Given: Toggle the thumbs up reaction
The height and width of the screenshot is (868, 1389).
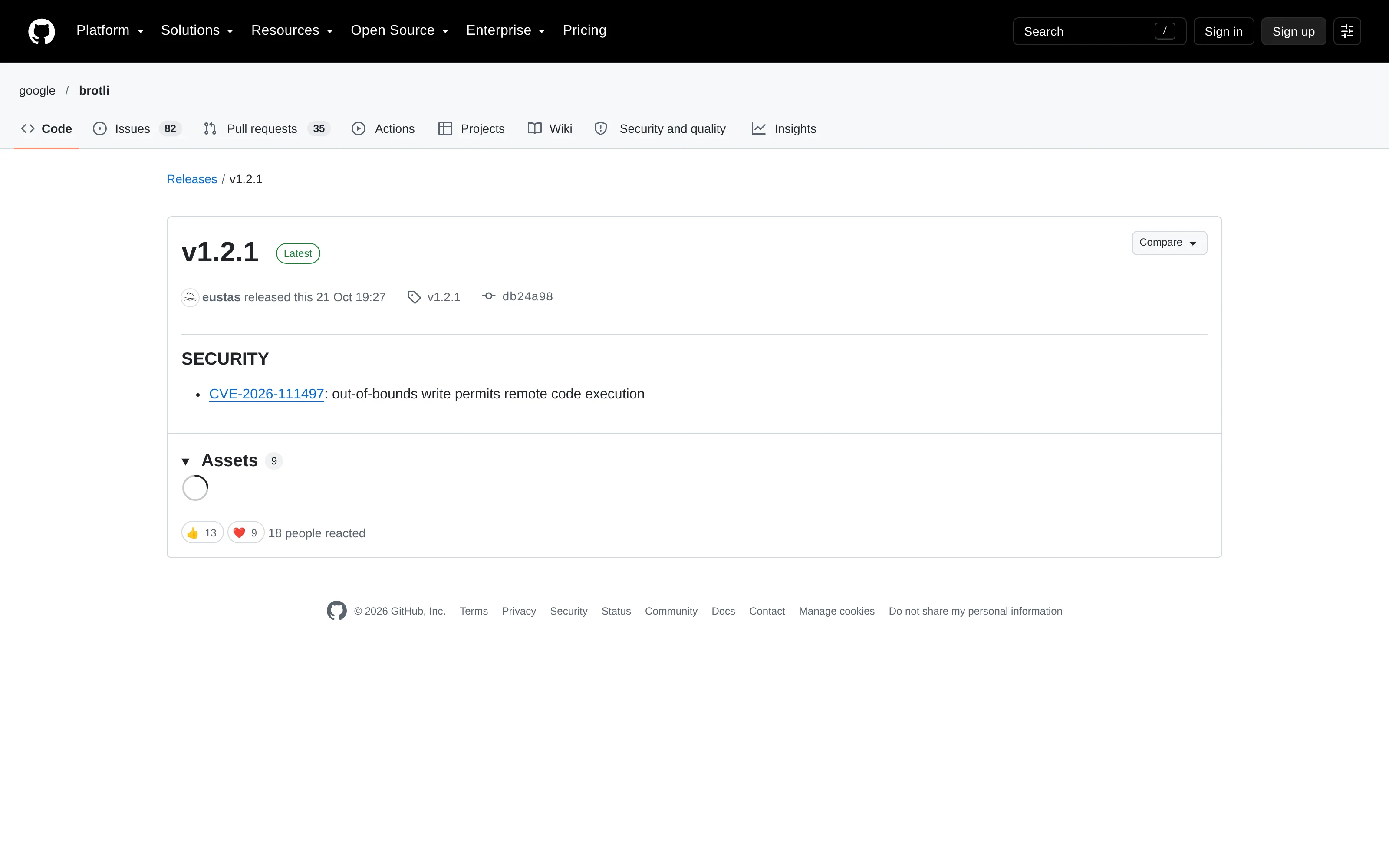Looking at the screenshot, I should click(x=202, y=533).
